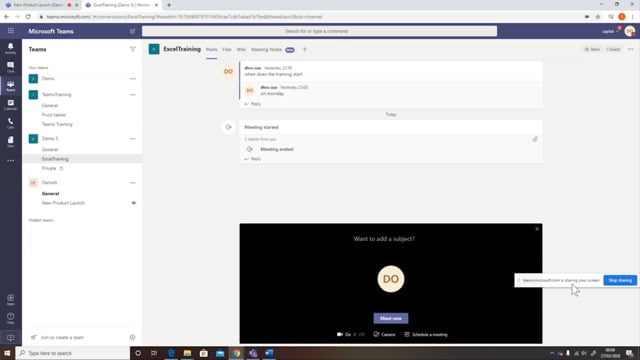This screenshot has height=360, width=640.
Task: Open more options for TeamsTraining team
Action: [133, 94]
